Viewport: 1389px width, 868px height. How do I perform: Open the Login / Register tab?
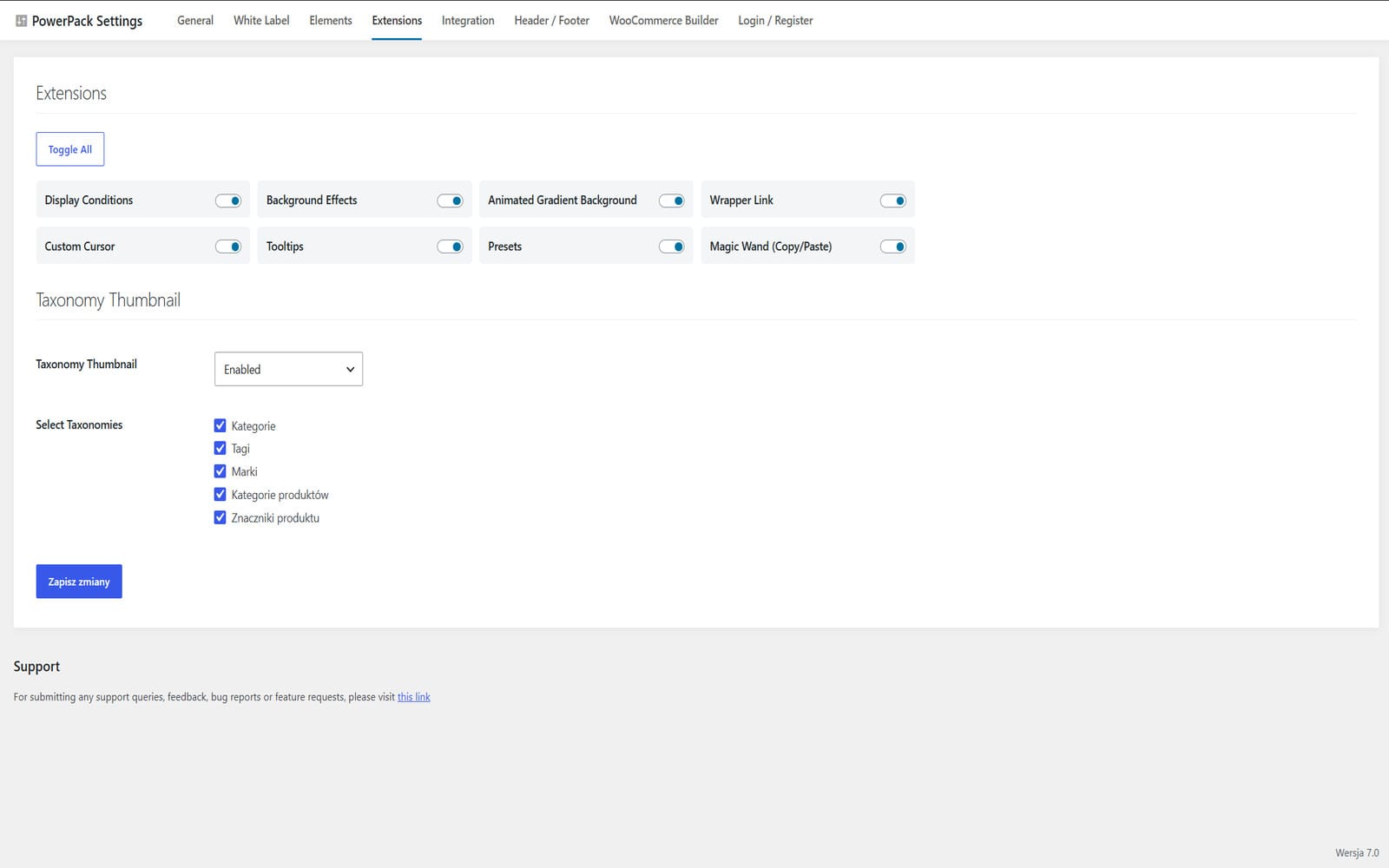coord(775,21)
